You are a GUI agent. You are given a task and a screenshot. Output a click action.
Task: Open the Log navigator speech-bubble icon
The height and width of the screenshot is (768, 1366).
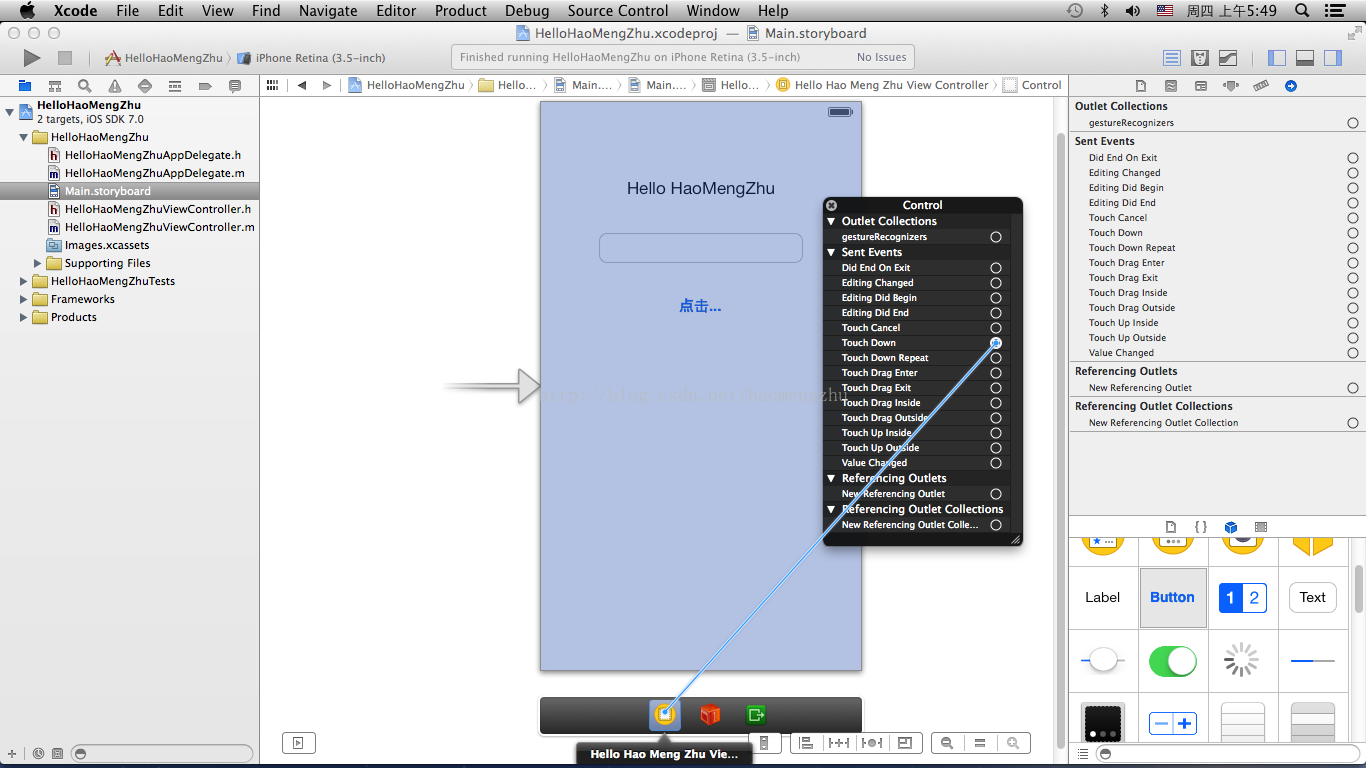tap(235, 86)
